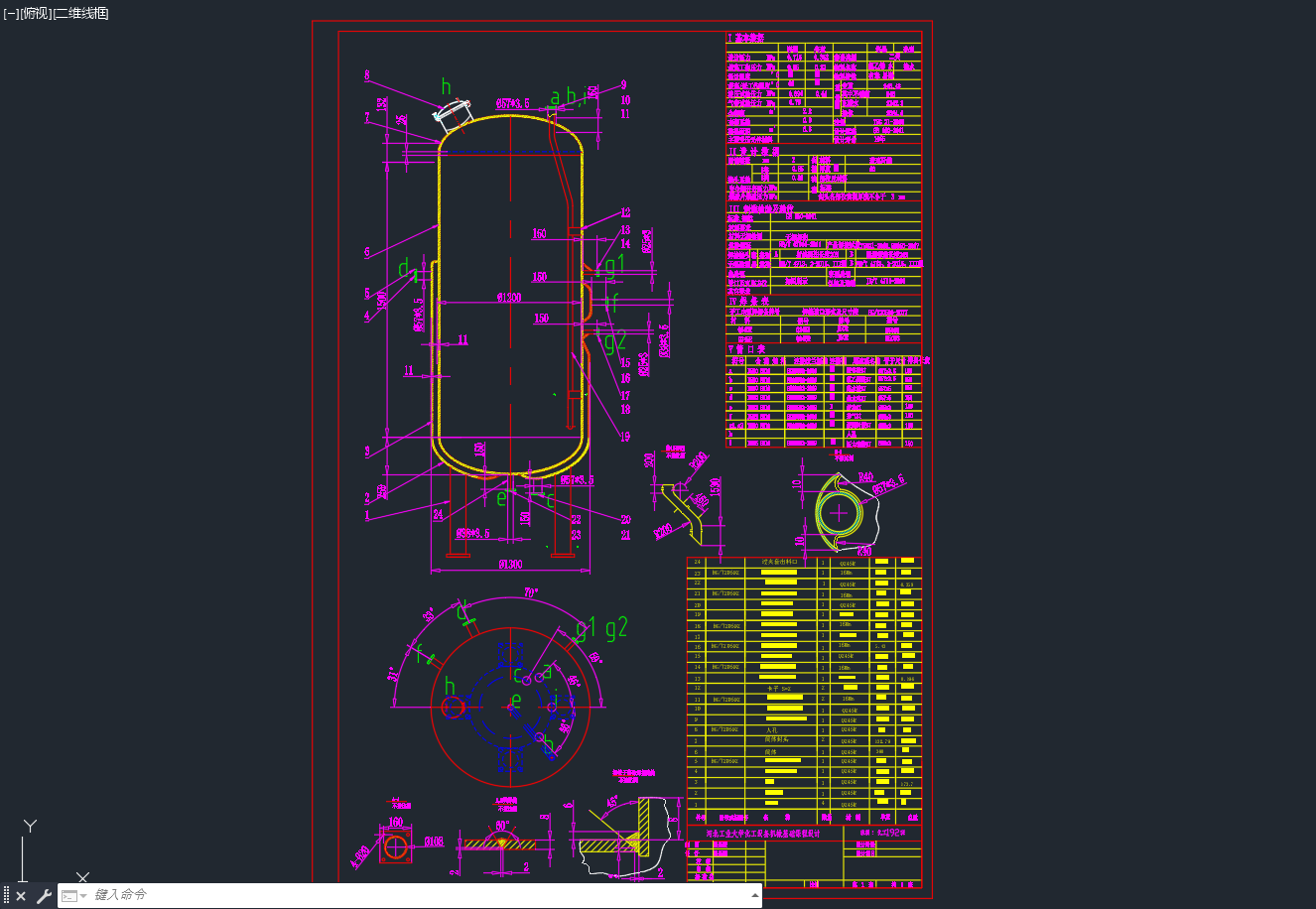Select the "70°" angle dimension text
The width and height of the screenshot is (1316, 909).
tap(531, 592)
